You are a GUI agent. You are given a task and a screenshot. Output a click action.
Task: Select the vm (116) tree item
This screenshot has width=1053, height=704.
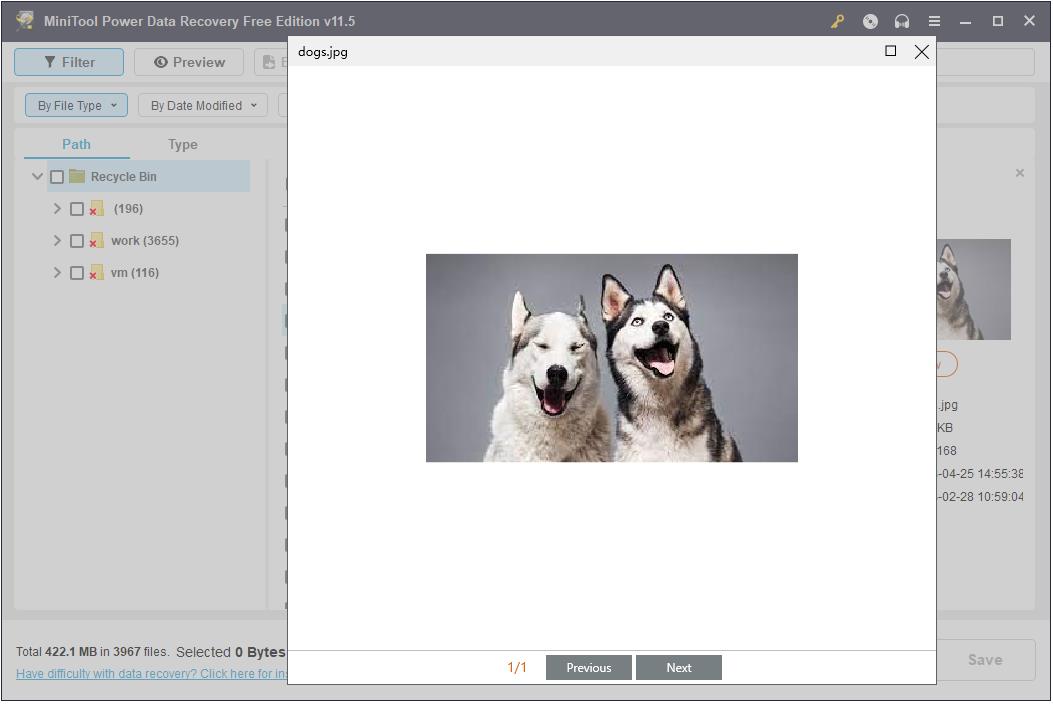[x=135, y=273]
